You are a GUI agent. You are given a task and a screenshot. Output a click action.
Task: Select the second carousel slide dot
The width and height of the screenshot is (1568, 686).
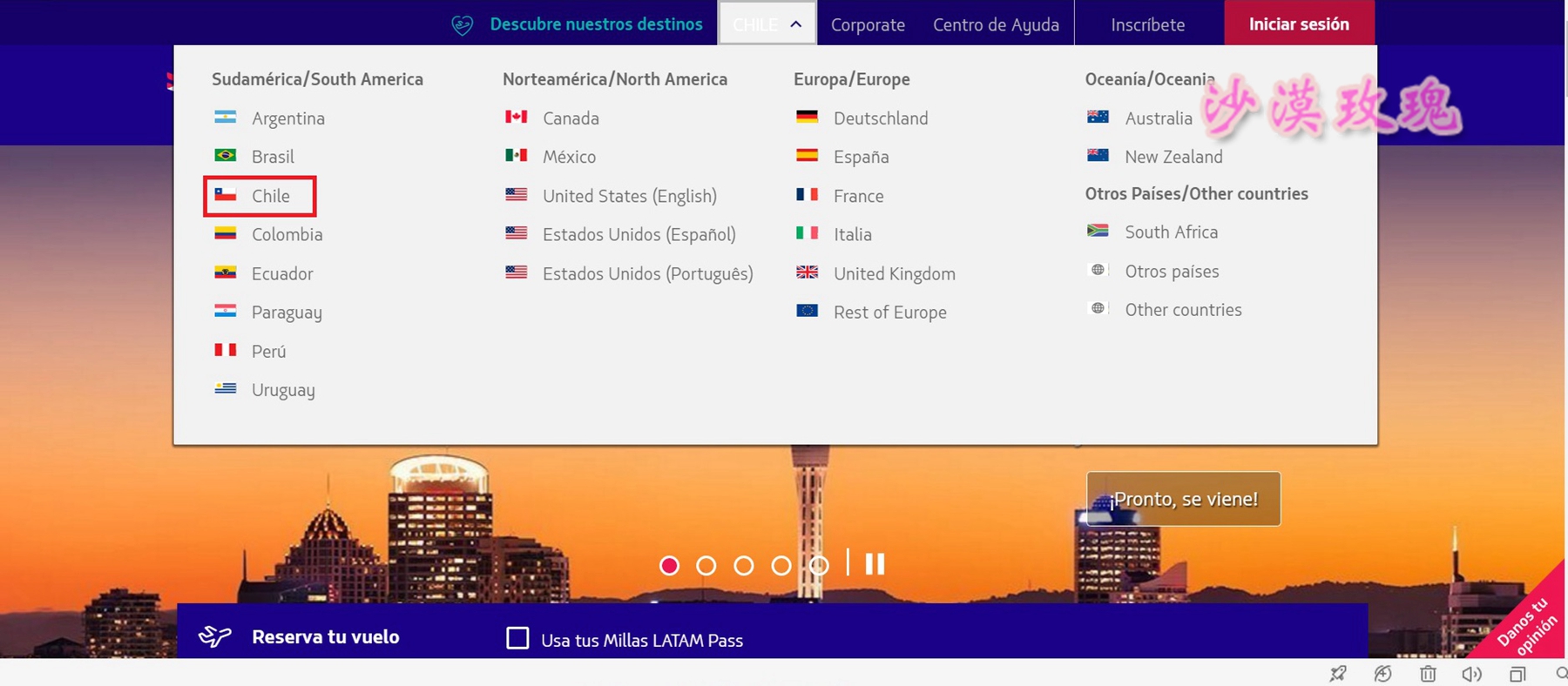coord(706,566)
